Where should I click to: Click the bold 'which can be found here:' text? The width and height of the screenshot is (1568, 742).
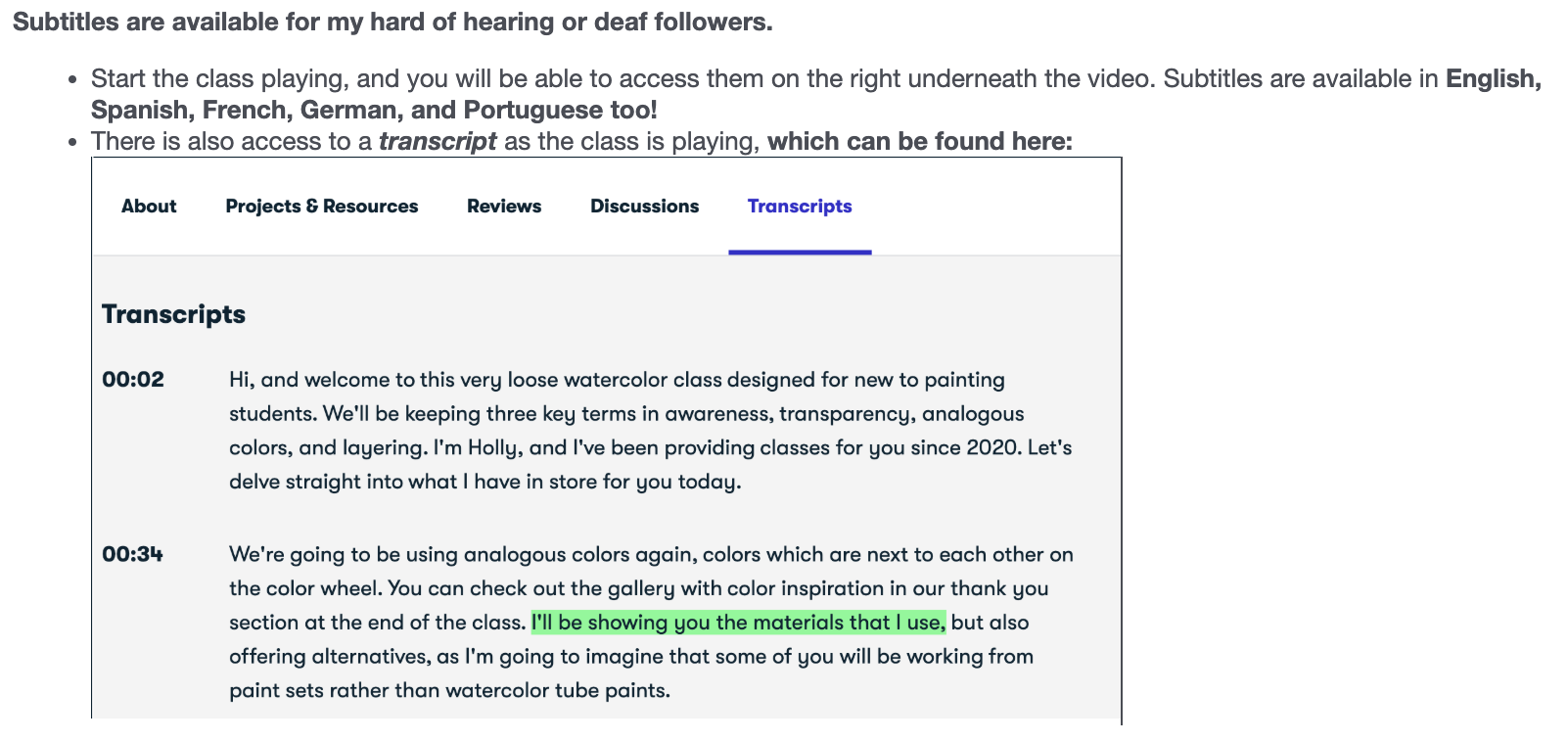point(919,142)
